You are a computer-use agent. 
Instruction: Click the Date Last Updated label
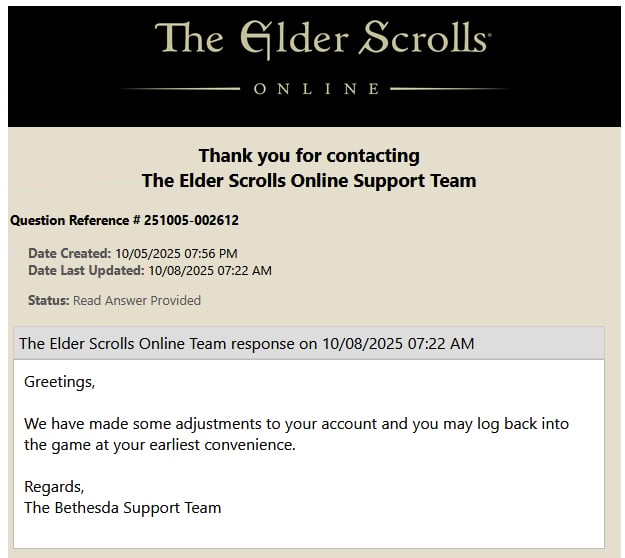click(86, 270)
